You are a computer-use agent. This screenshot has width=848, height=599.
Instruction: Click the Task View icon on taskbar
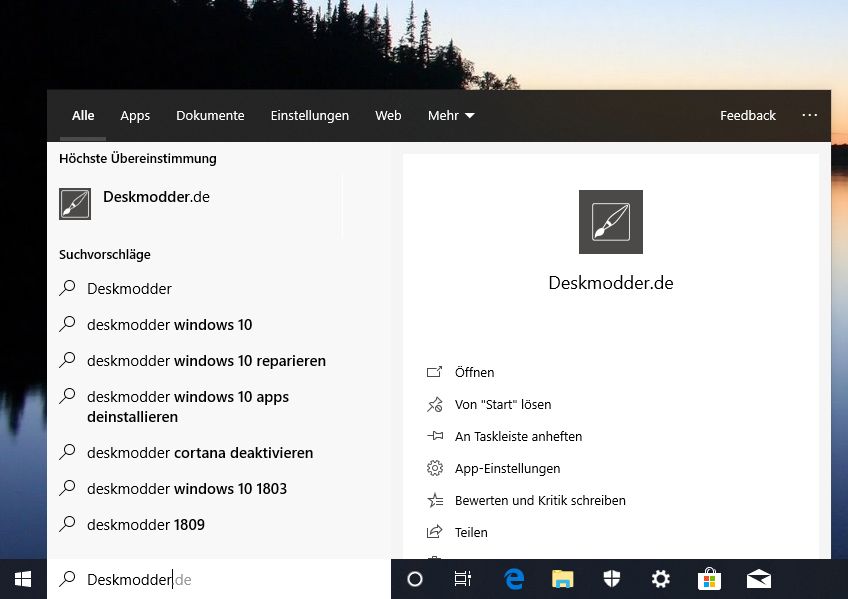click(462, 579)
